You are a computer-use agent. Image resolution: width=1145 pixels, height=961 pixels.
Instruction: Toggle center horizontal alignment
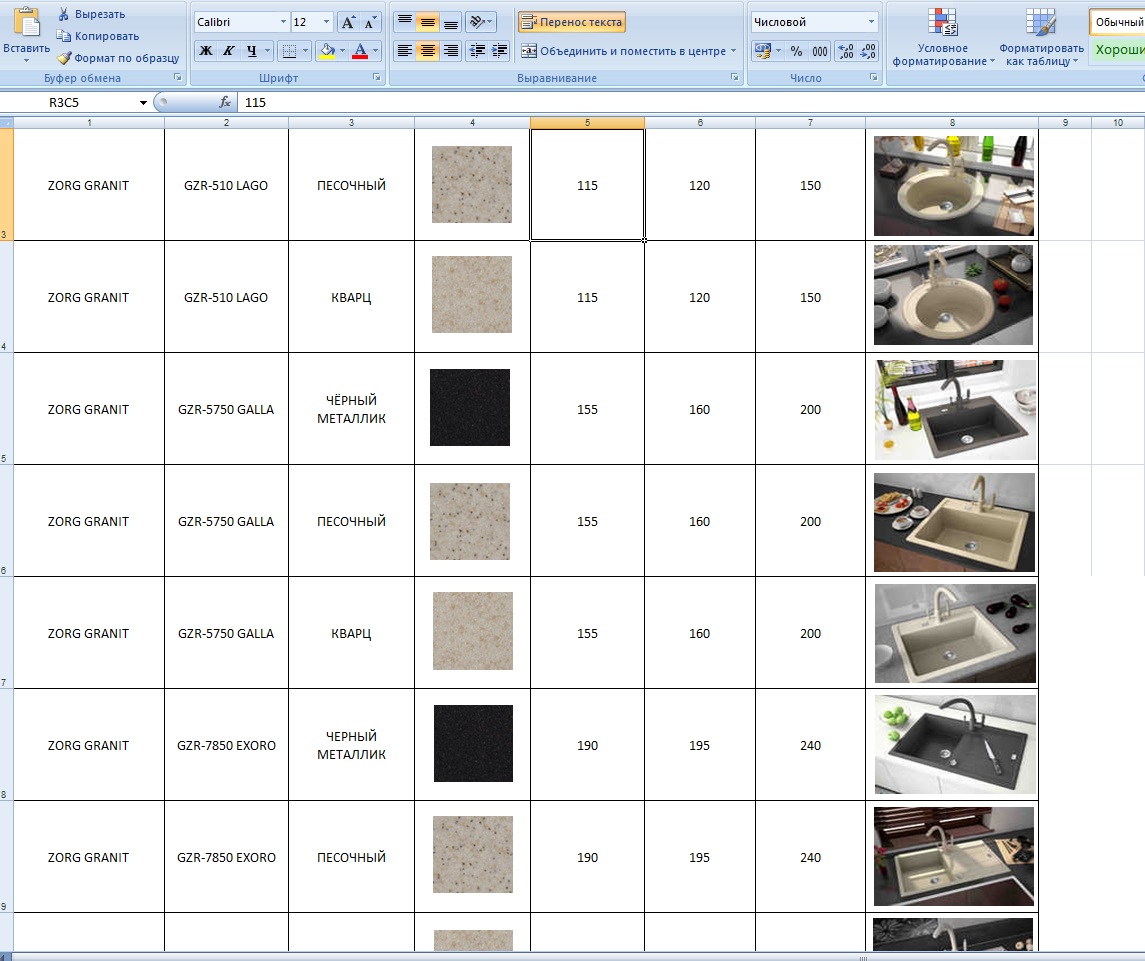[428, 50]
